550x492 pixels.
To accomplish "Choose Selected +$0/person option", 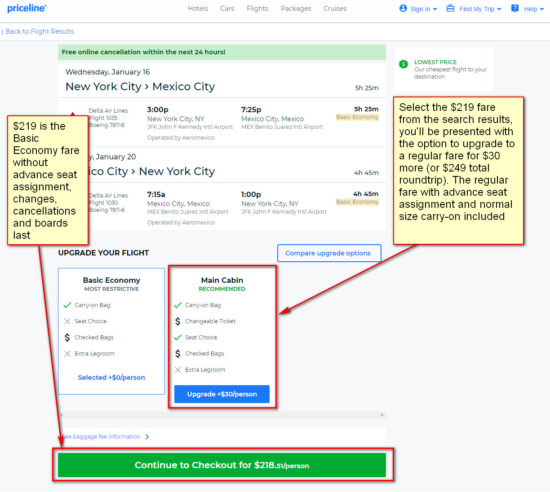I will coord(112,377).
